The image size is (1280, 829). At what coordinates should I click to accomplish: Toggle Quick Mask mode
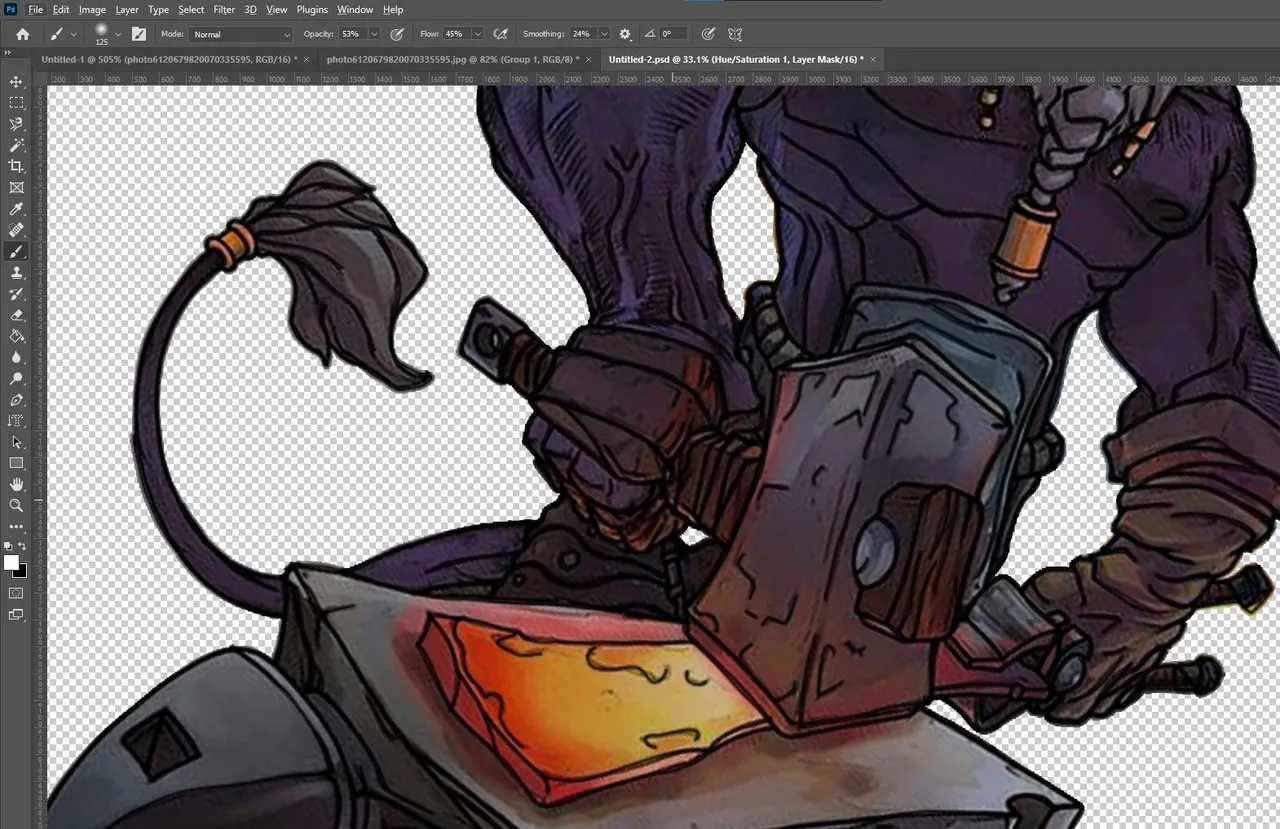tap(16, 593)
